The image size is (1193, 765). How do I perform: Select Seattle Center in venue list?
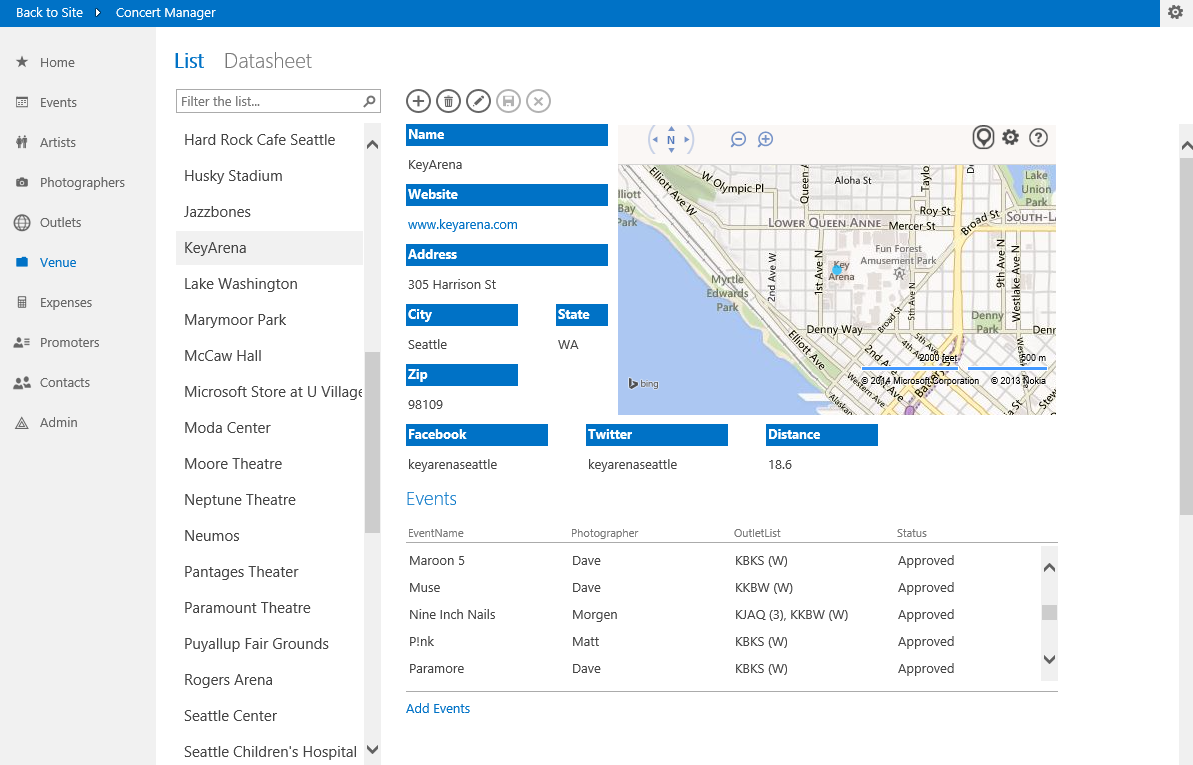coord(269,716)
